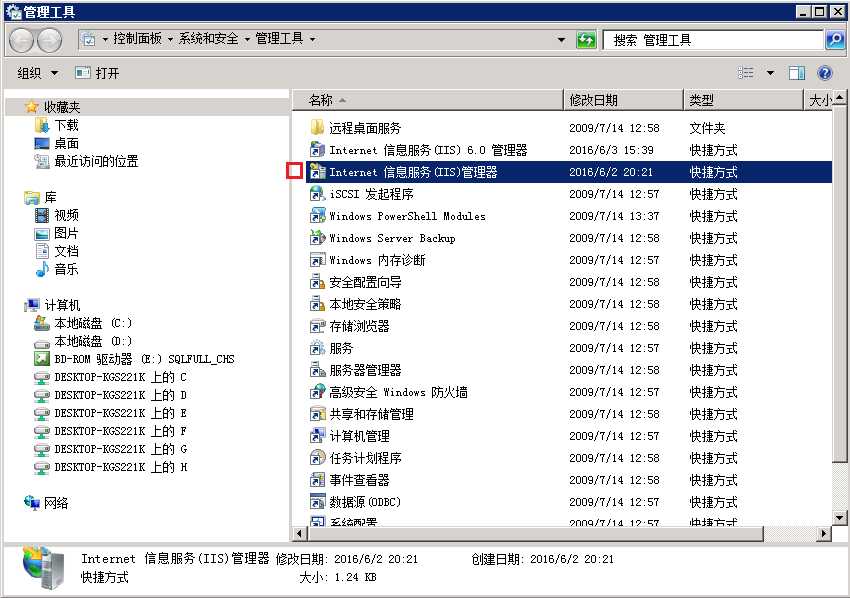Click the horizontal scrollbar left arrow
The width and height of the screenshot is (850, 598).
click(x=299, y=533)
